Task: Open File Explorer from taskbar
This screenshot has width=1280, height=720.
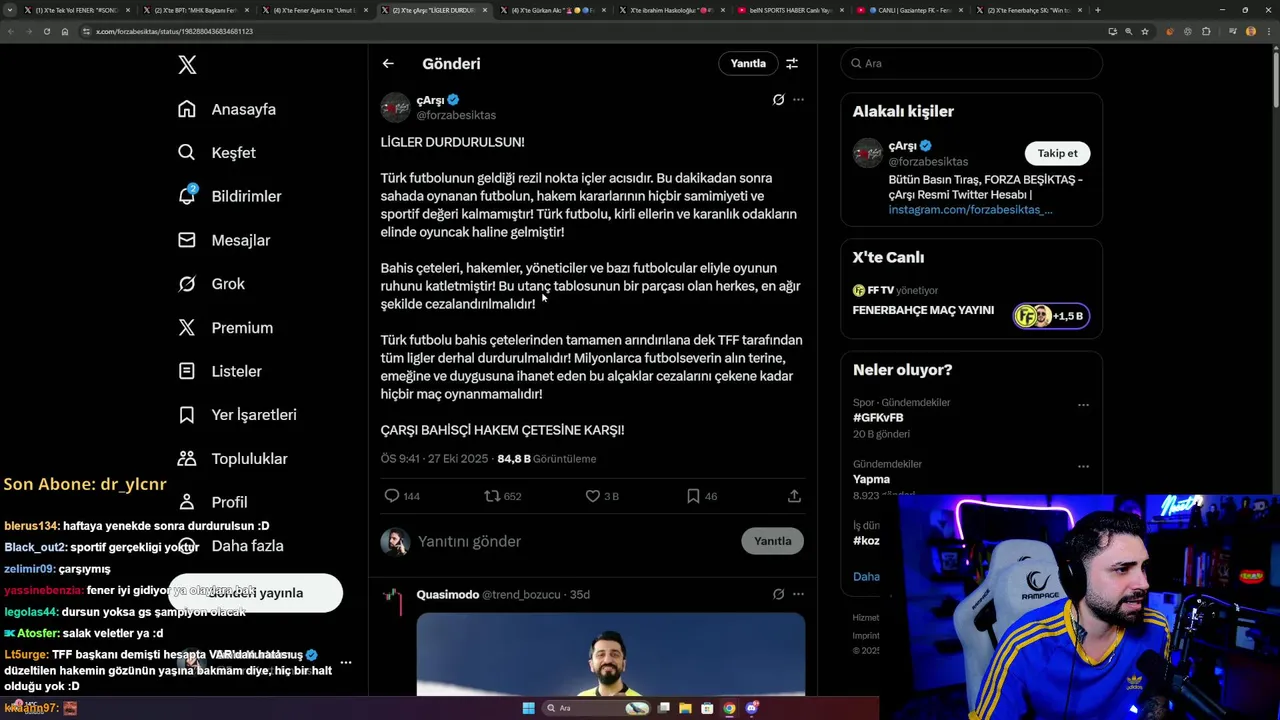Action: 686,708
